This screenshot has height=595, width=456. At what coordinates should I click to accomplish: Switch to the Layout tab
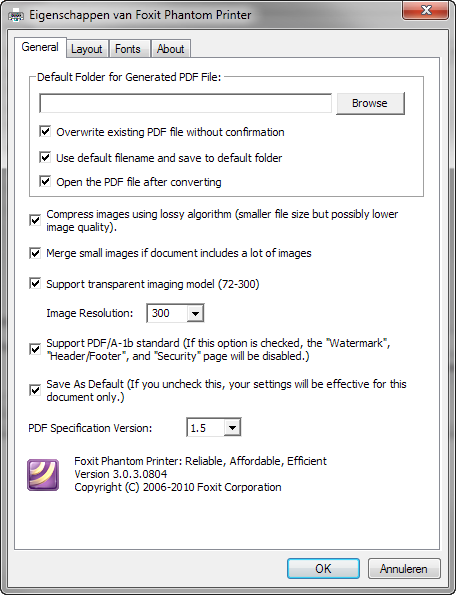(87, 49)
